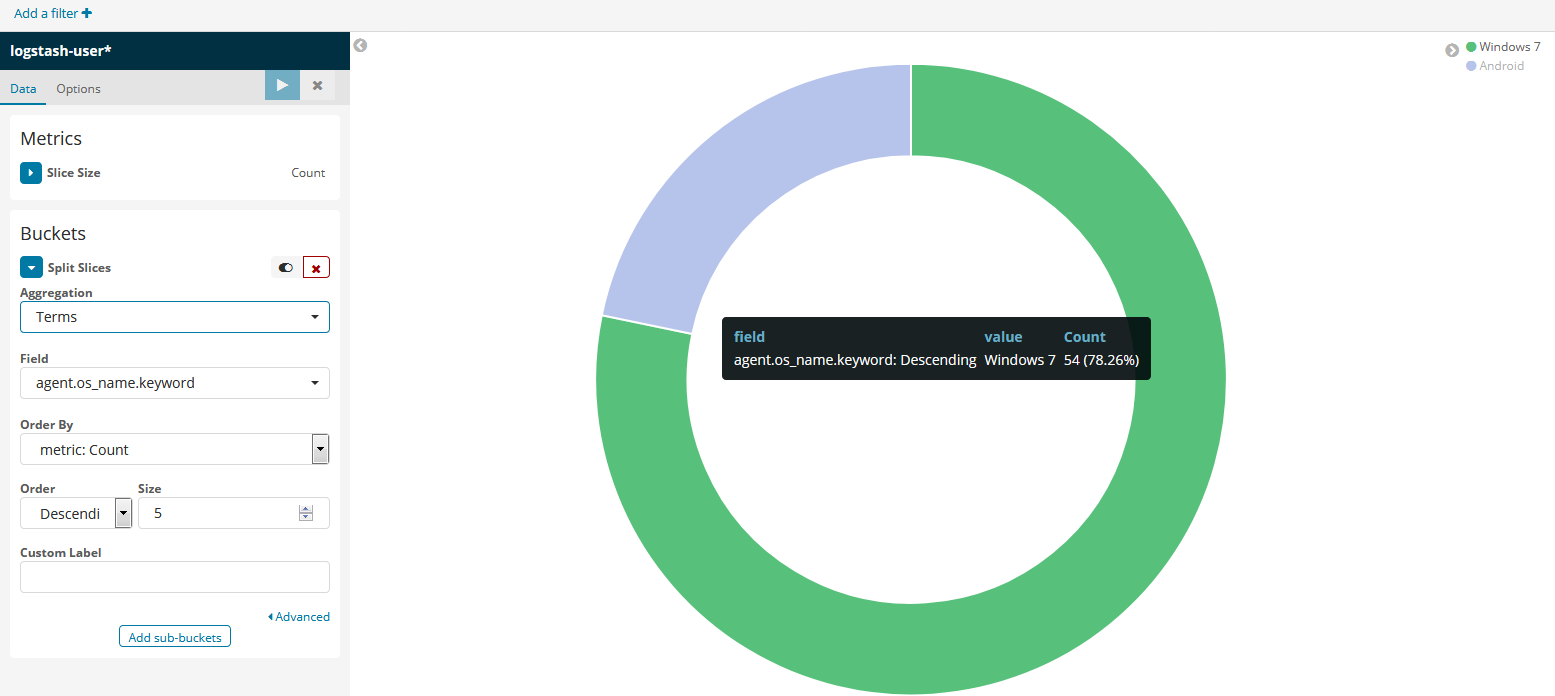
Task: Switch to the Data tab
Action: pyautogui.click(x=23, y=89)
